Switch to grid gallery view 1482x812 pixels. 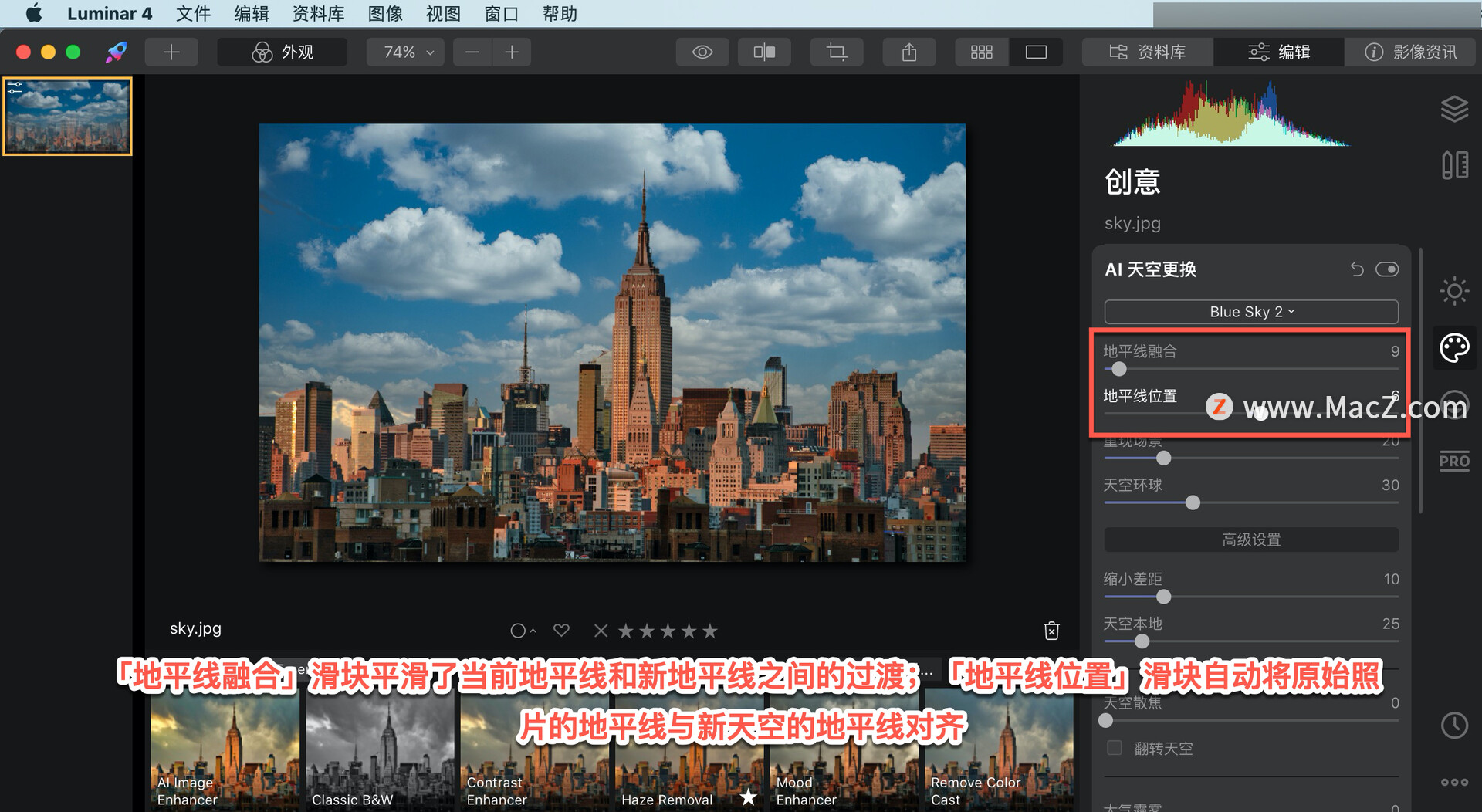[982, 52]
